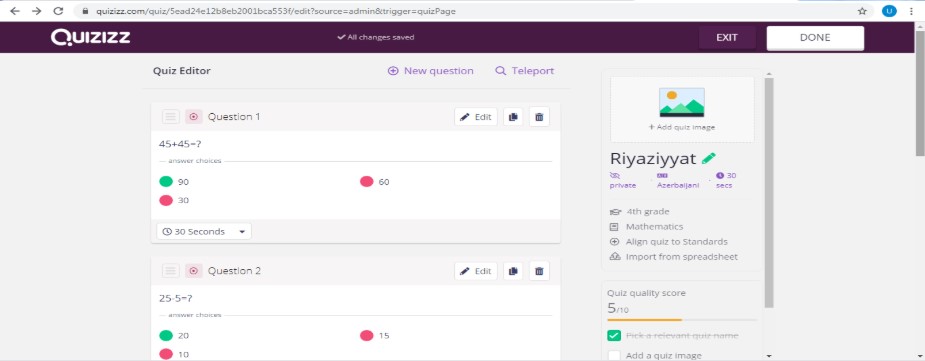Click the 'Quiz quality score' label
The image size is (925, 361).
click(647, 293)
